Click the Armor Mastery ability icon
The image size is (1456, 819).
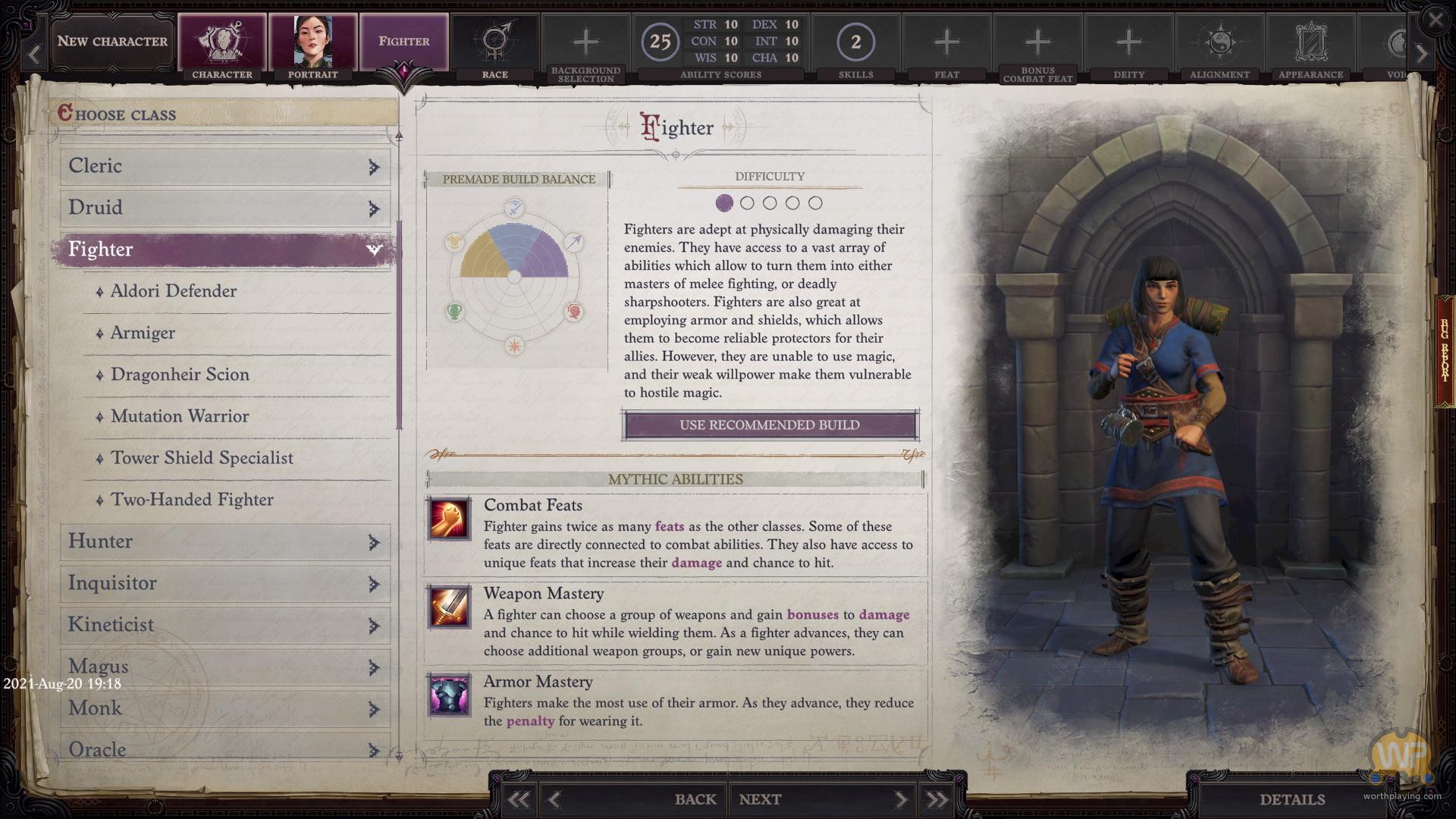pos(449,695)
